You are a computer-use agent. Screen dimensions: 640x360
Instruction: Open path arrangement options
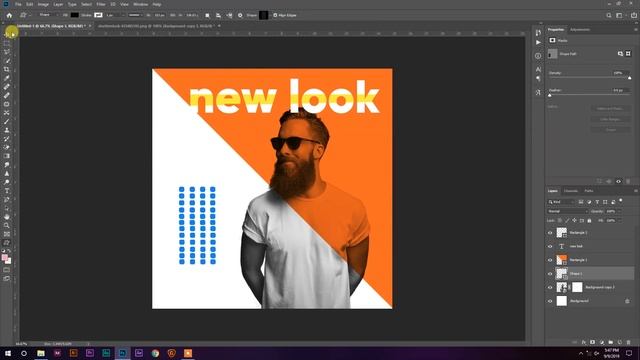[x=229, y=15]
